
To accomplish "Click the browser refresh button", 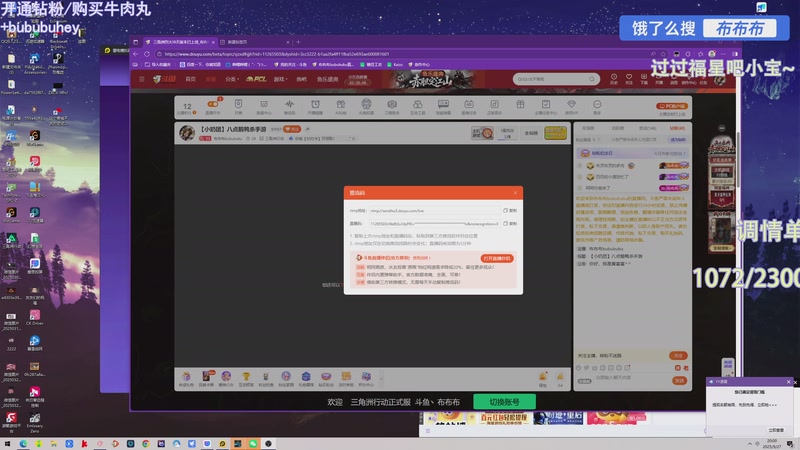I will [x=147, y=54].
